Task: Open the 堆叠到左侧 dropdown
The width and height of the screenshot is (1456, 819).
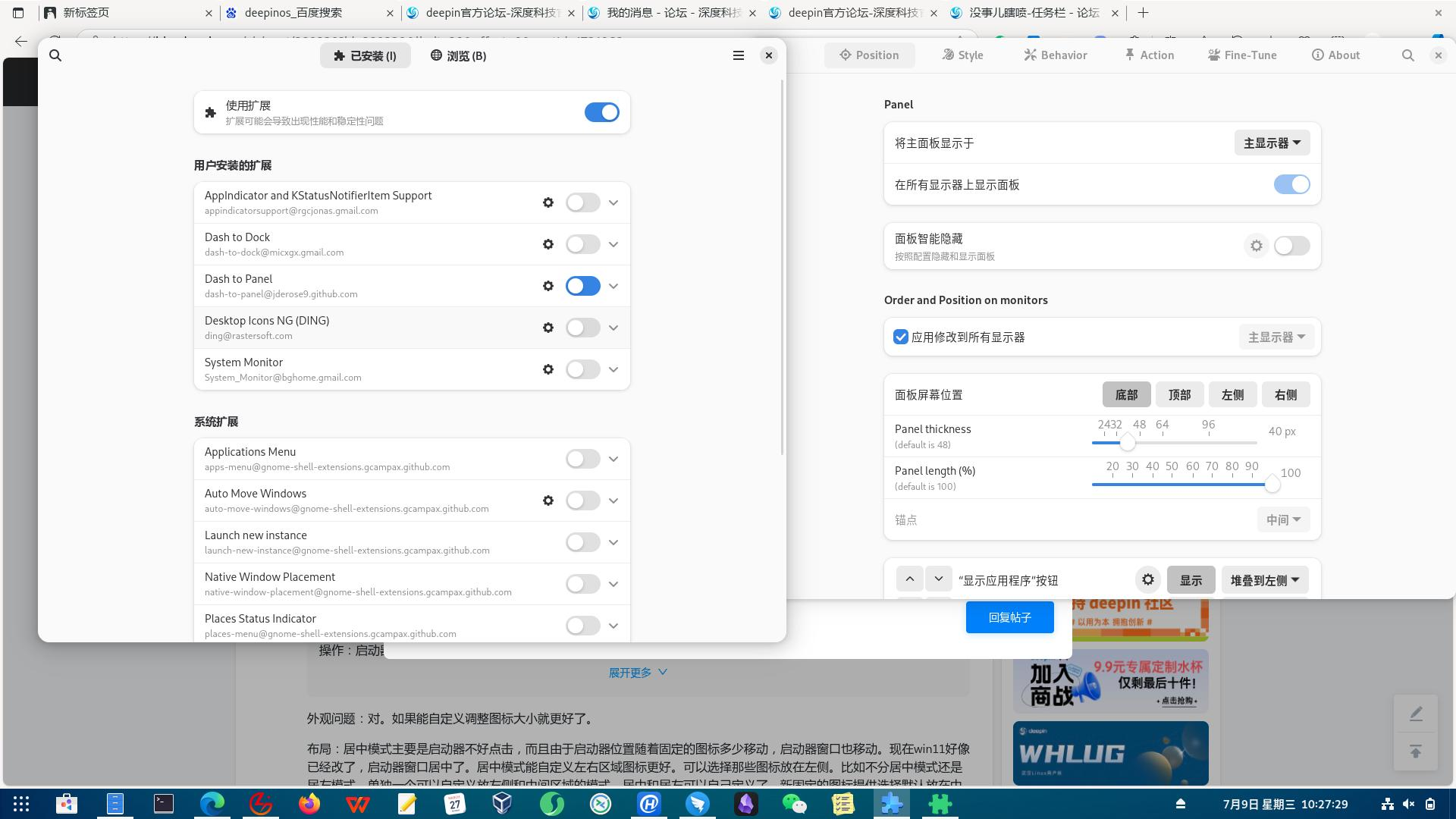Action: click(x=1265, y=580)
